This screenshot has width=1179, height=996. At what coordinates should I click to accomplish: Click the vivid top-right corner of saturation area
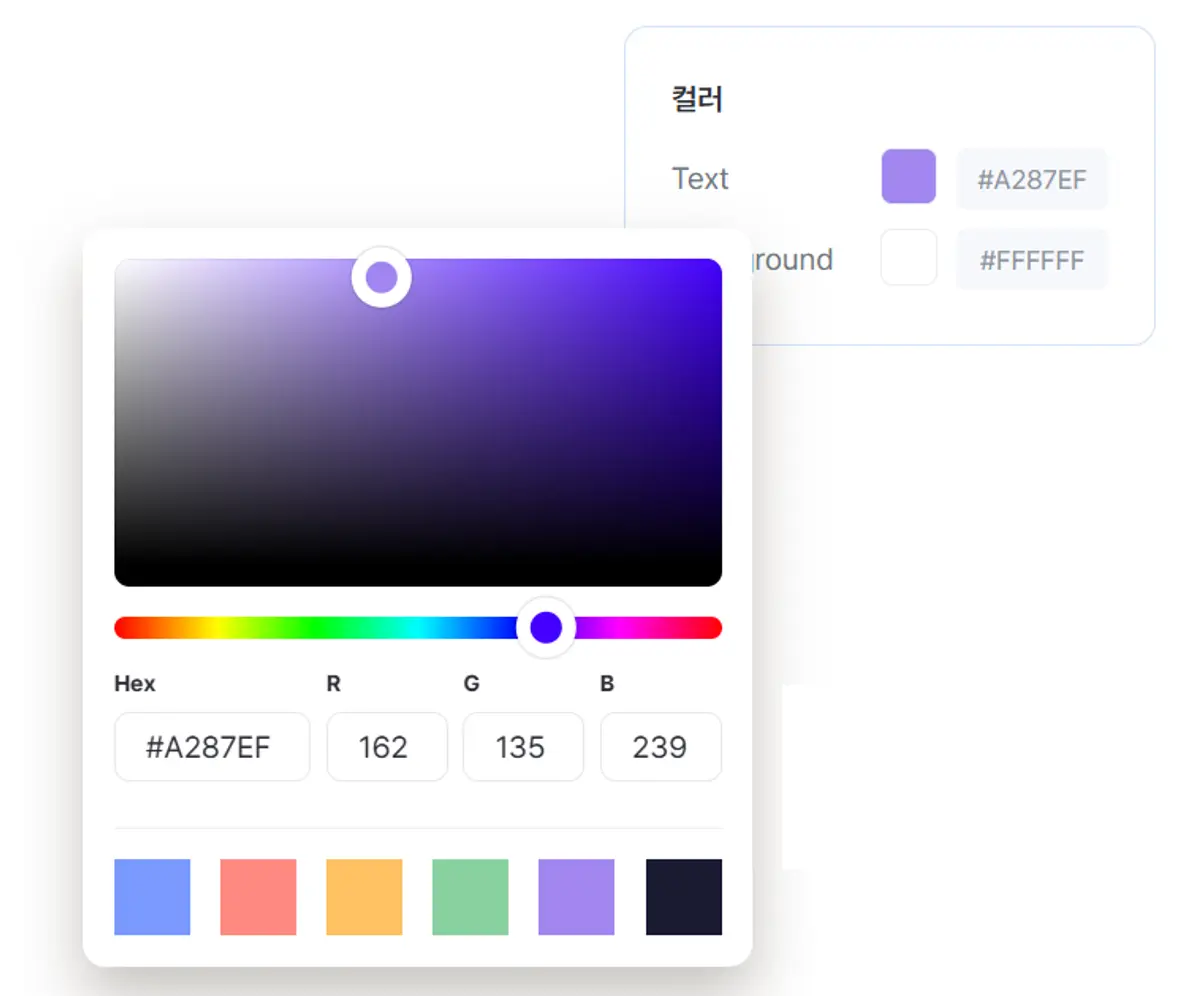point(710,270)
